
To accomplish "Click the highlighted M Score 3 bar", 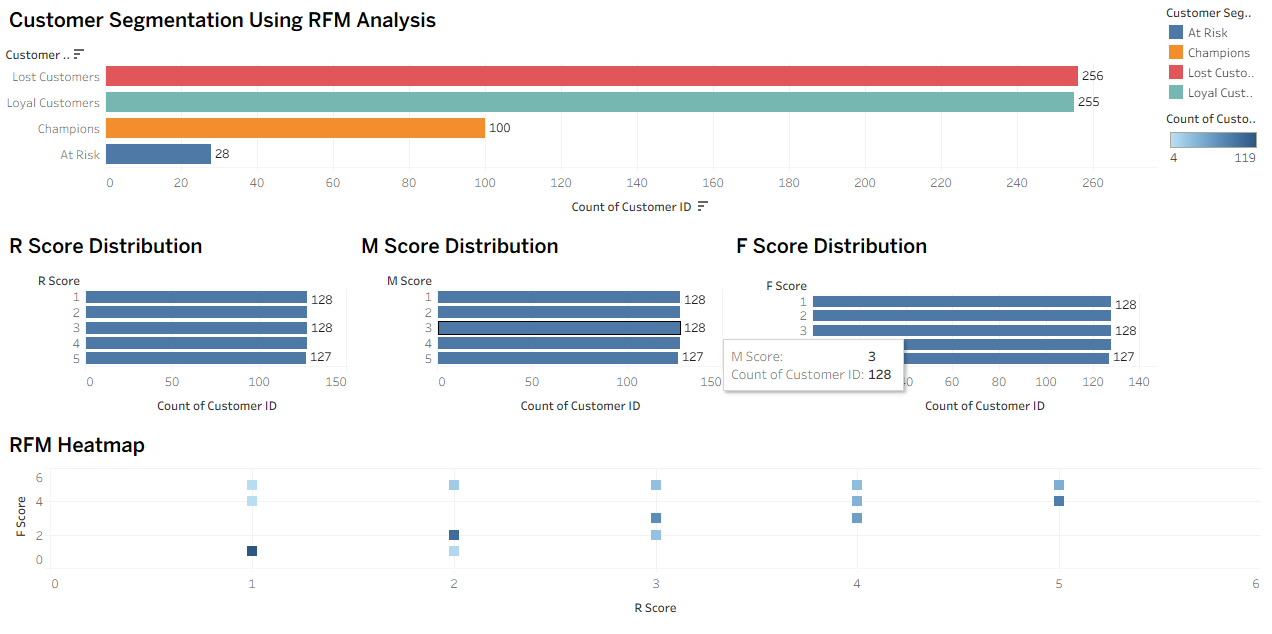I will pos(560,327).
